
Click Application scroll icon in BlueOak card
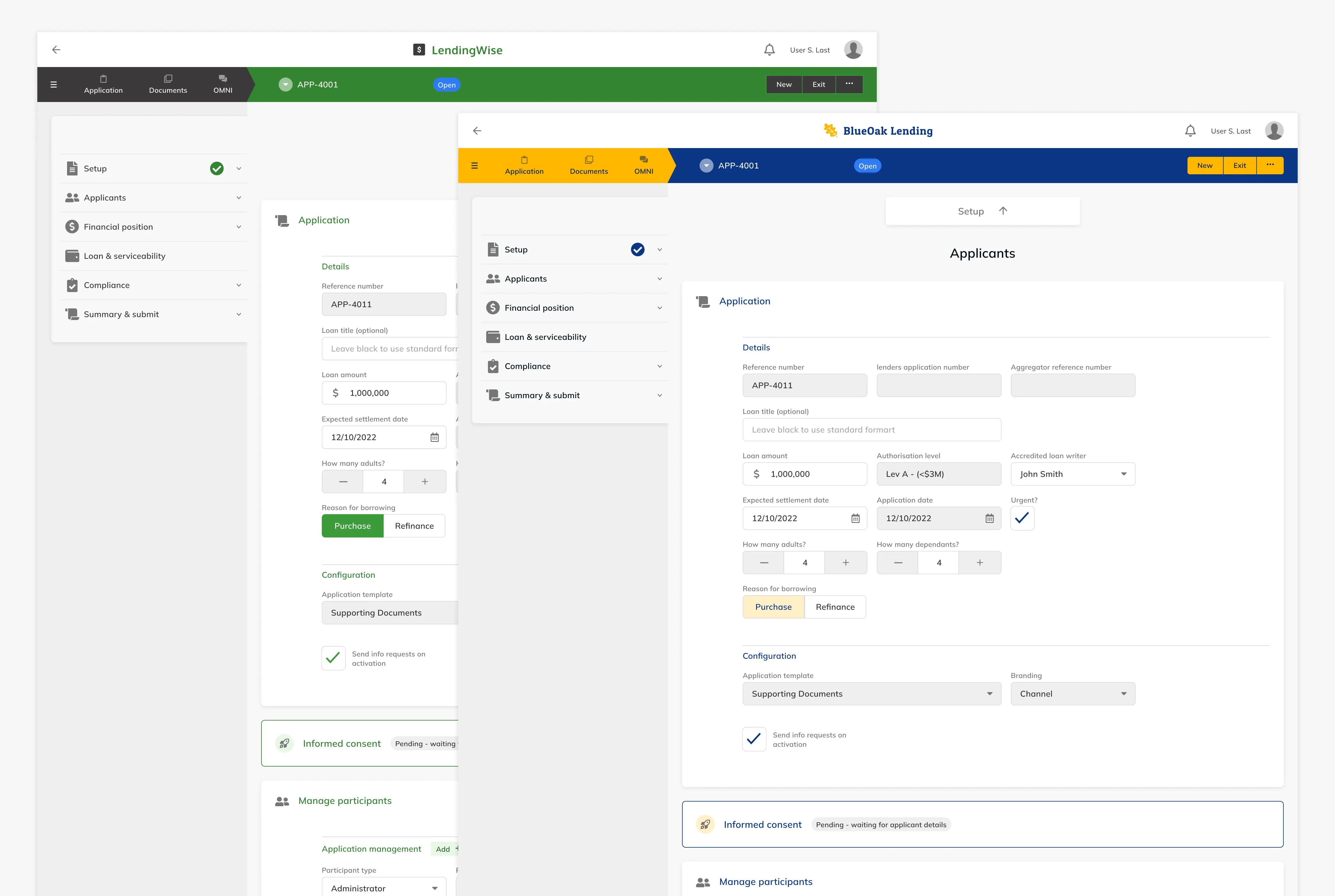pyautogui.click(x=703, y=301)
